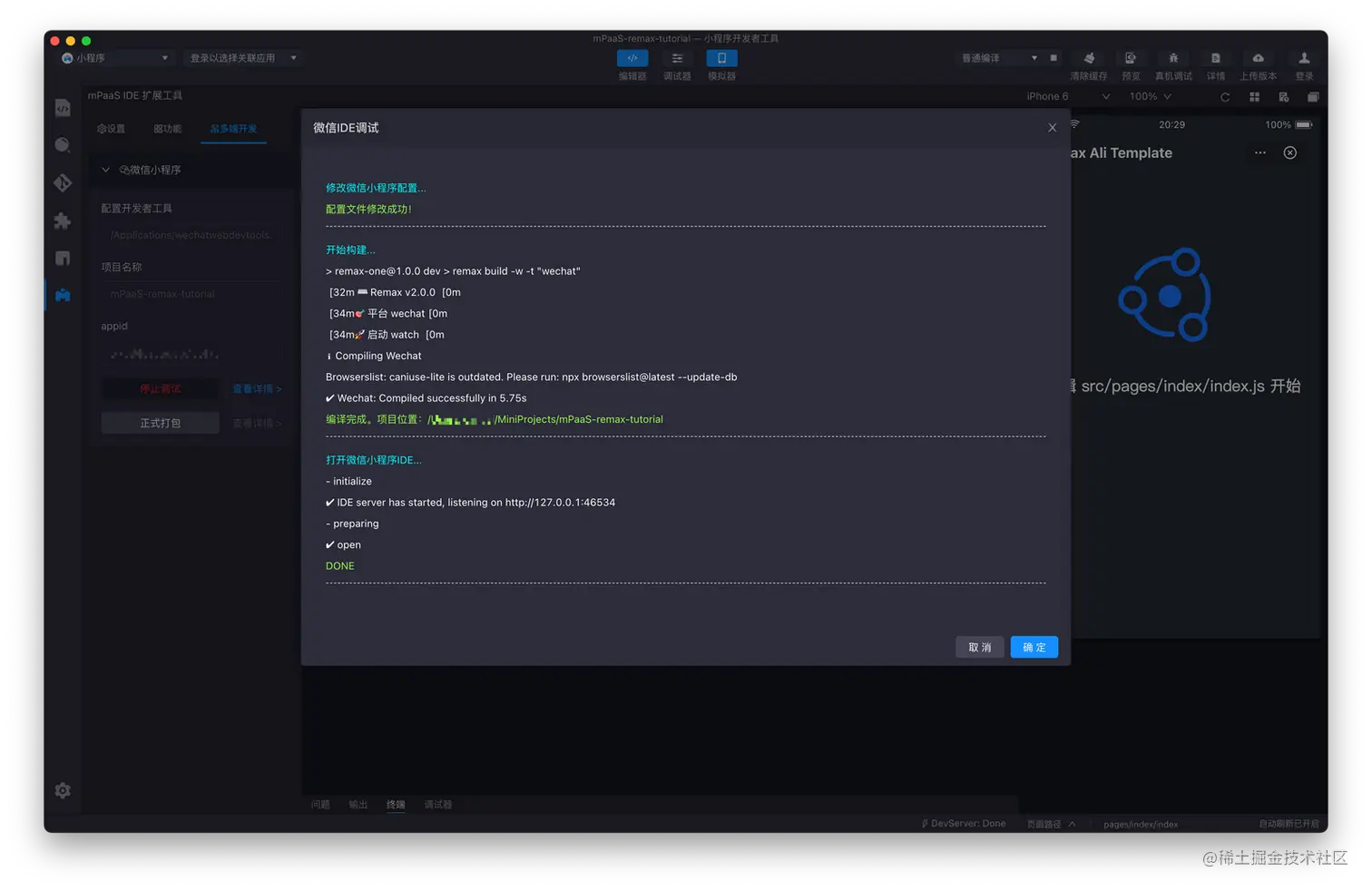1372x891 pixels.
Task: Close the 微信IDE调试 dialog with X
Action: 1053,128
